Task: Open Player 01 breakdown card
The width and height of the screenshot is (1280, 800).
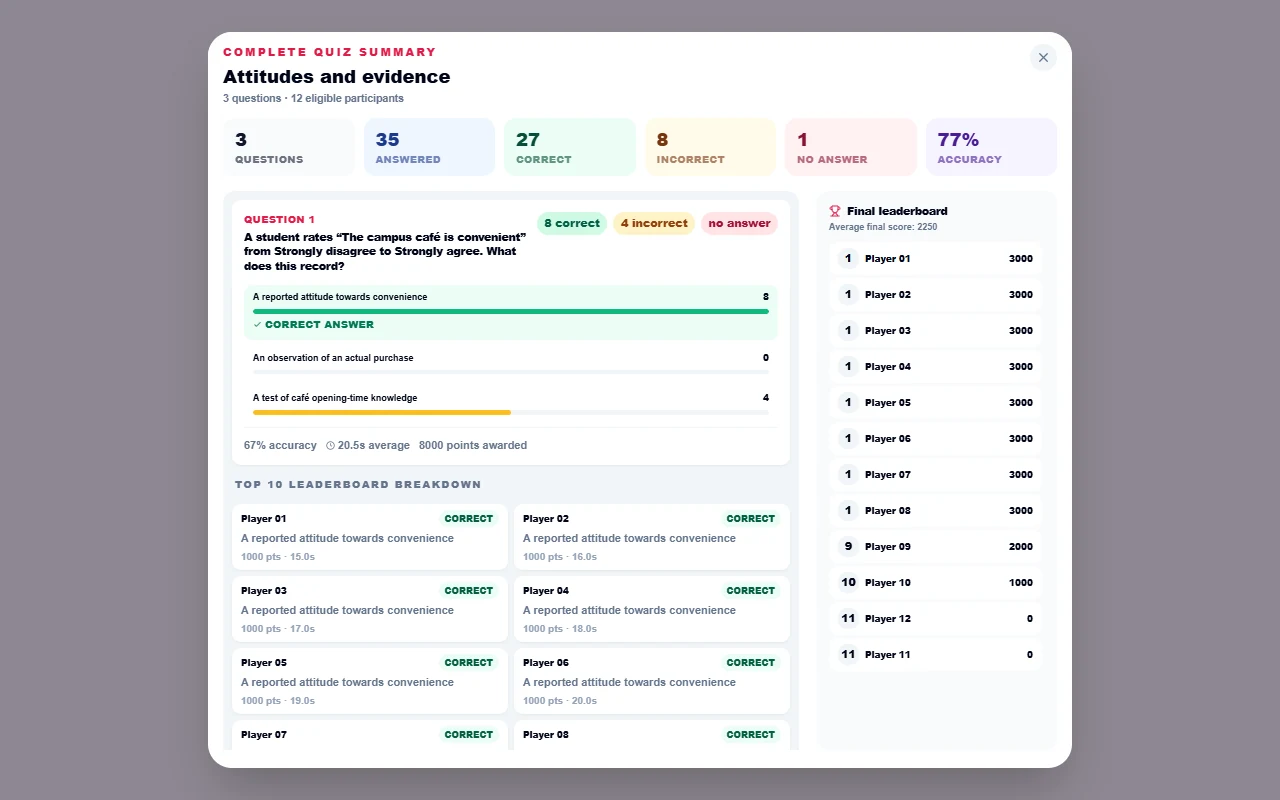Action: (370, 537)
